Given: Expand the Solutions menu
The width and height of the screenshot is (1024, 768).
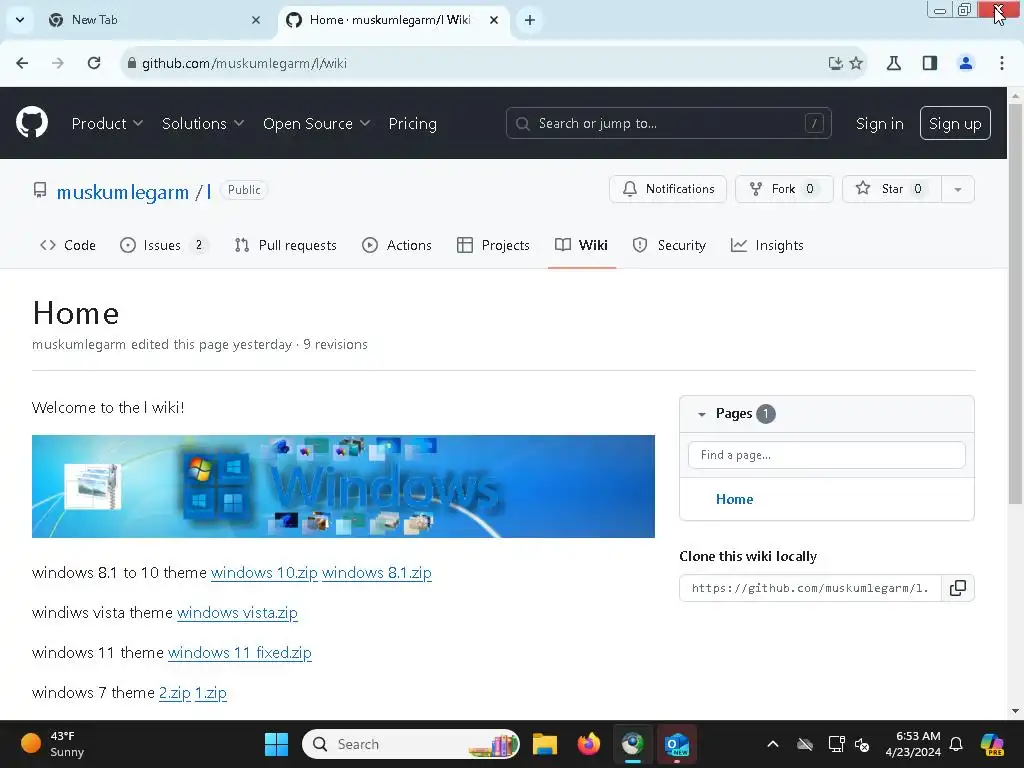Looking at the screenshot, I should pos(203,123).
